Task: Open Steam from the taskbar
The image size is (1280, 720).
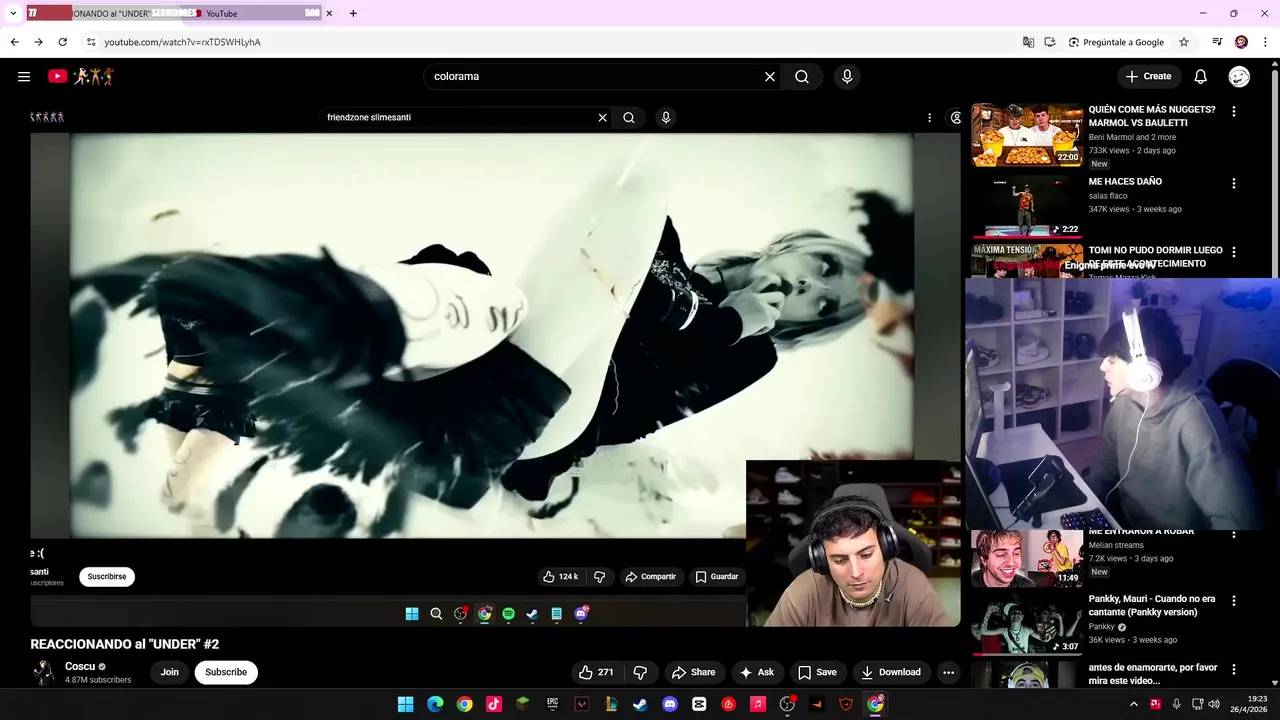Action: (640, 704)
